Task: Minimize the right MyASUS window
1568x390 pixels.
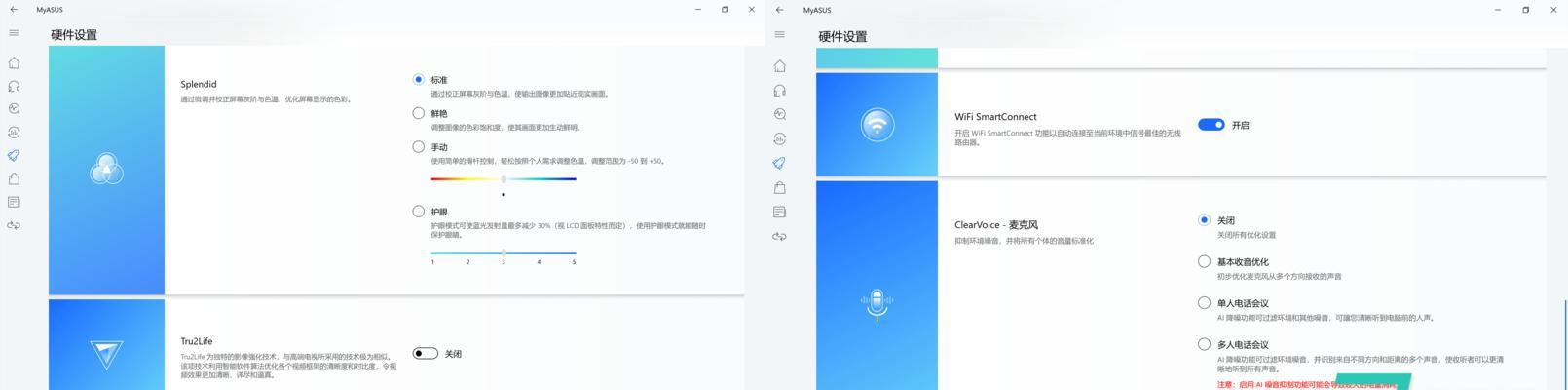Action: tap(1498, 10)
